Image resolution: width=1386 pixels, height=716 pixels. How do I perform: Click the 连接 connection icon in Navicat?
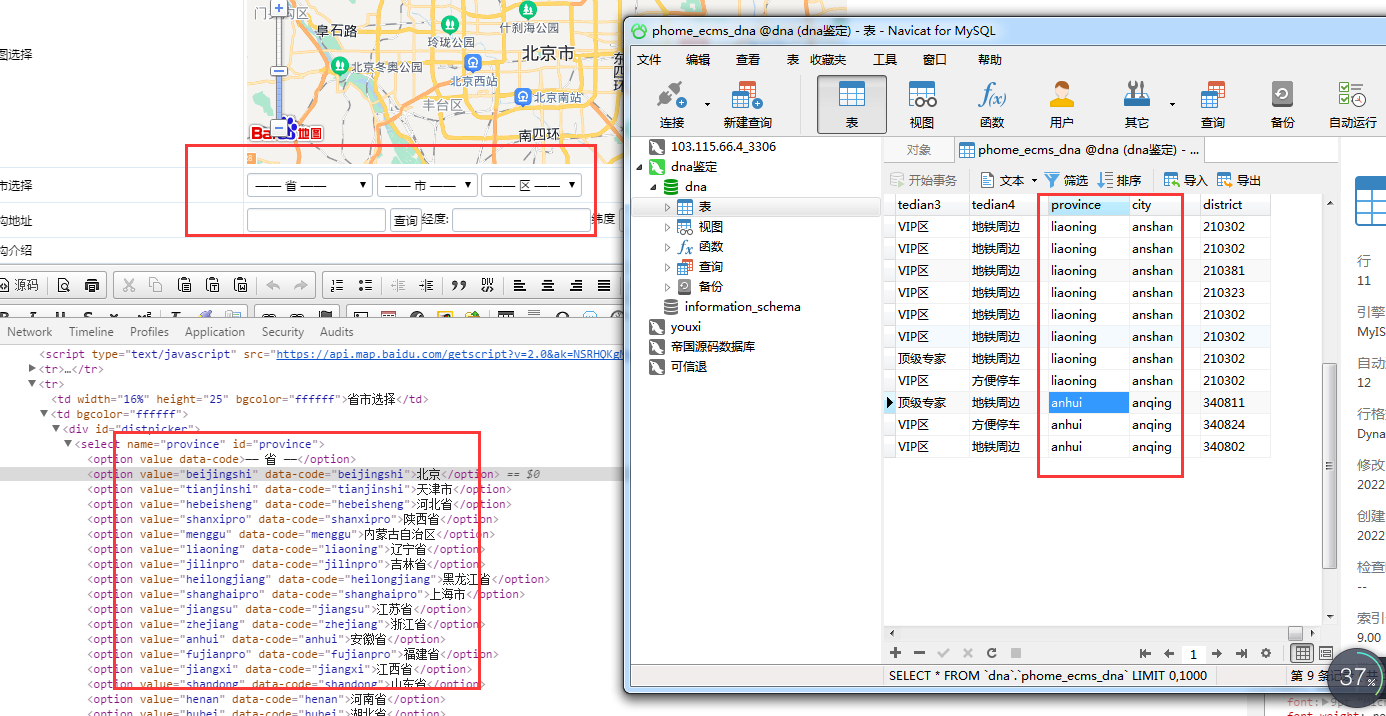point(671,104)
